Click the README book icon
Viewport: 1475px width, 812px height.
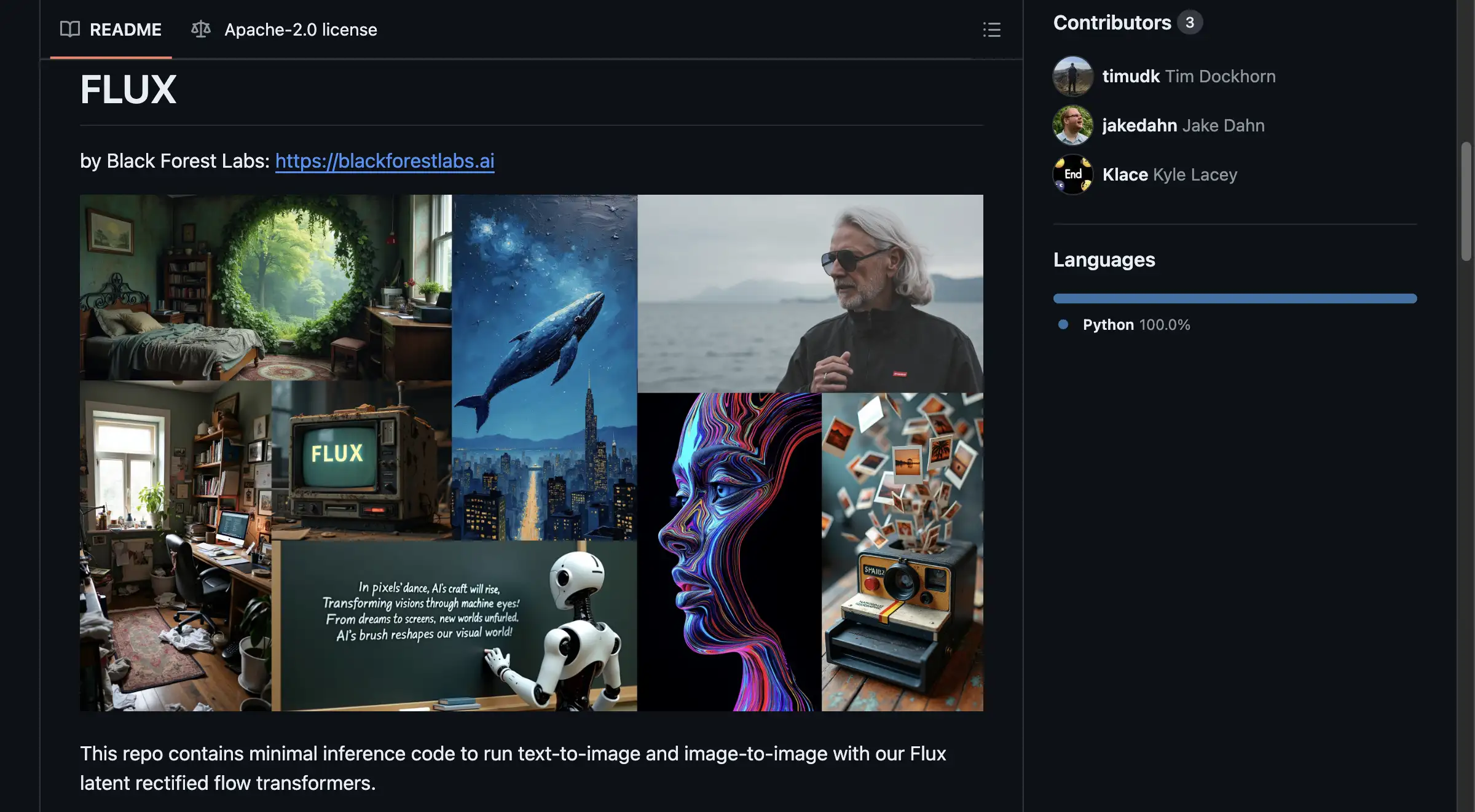(70, 29)
